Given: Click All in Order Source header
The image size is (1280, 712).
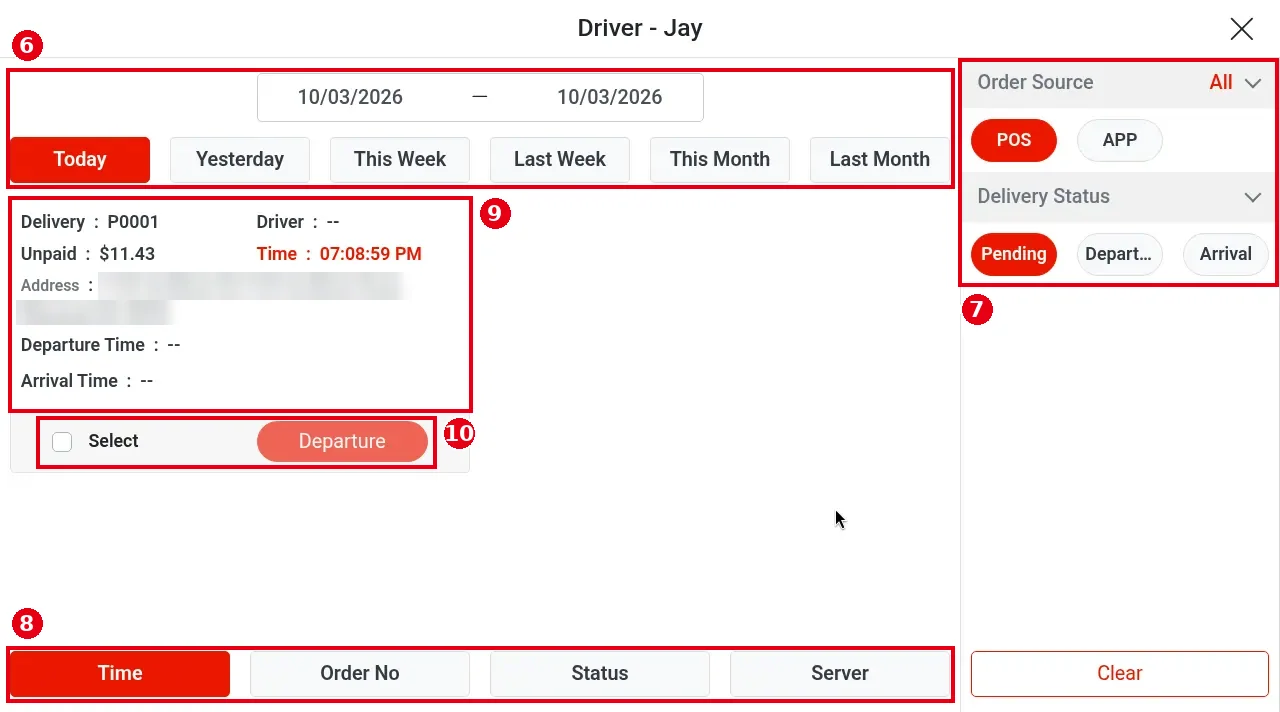Looking at the screenshot, I should point(1221,83).
